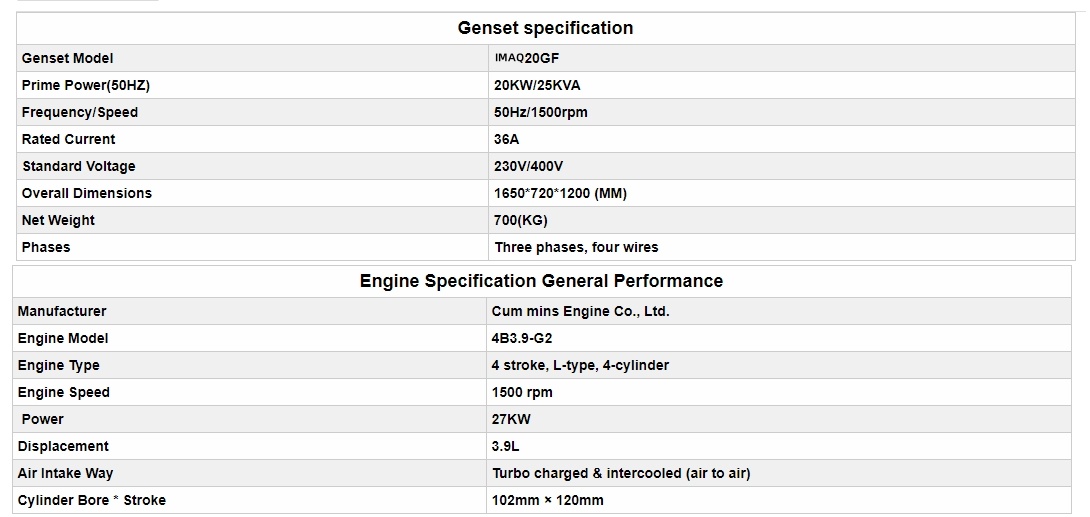The width and height of the screenshot is (1090, 517).
Task: Select the Cummins Engine Co., Ltd. cell
Action: 580,311
